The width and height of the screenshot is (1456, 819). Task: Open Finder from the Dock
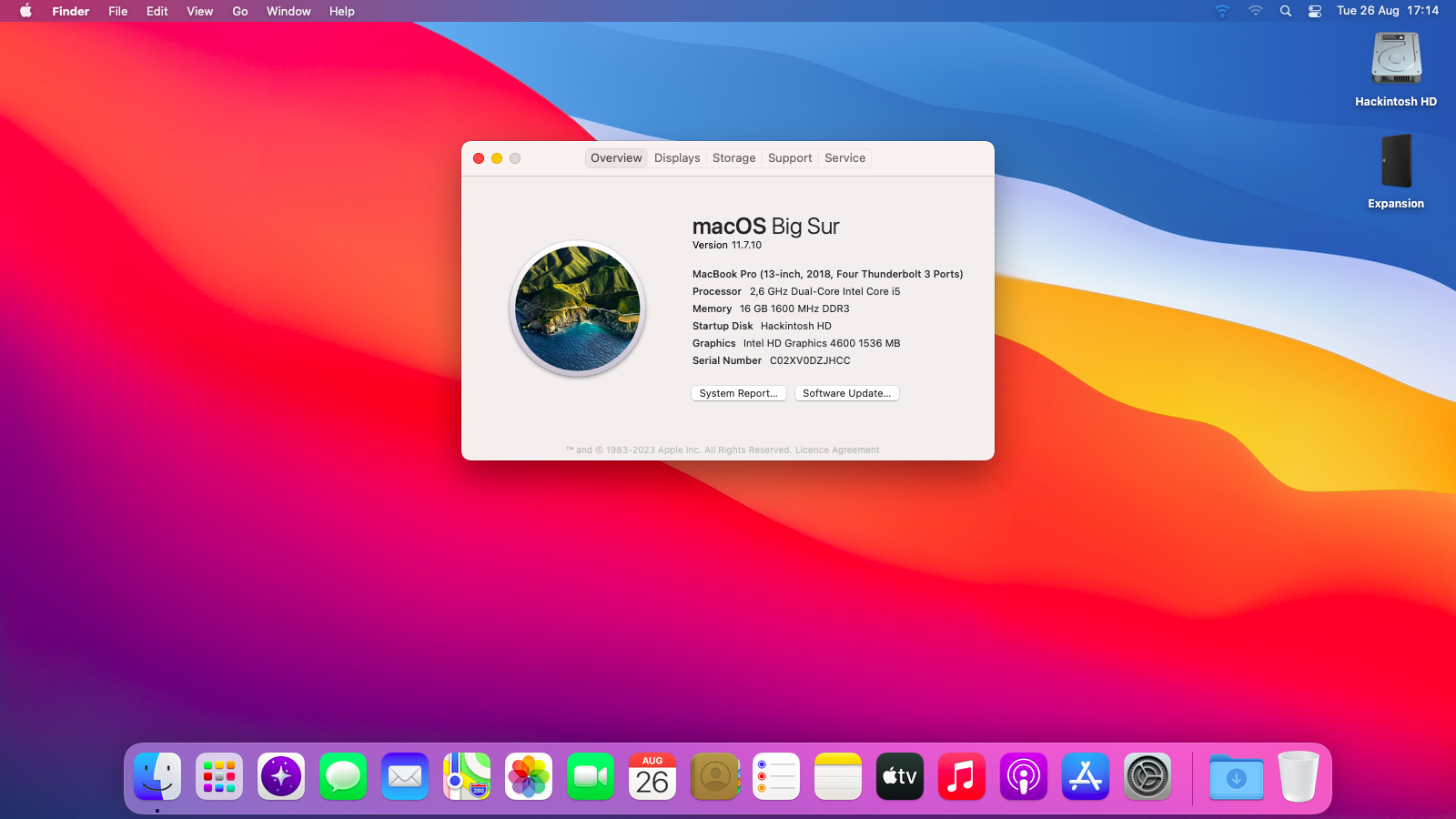pos(157,776)
